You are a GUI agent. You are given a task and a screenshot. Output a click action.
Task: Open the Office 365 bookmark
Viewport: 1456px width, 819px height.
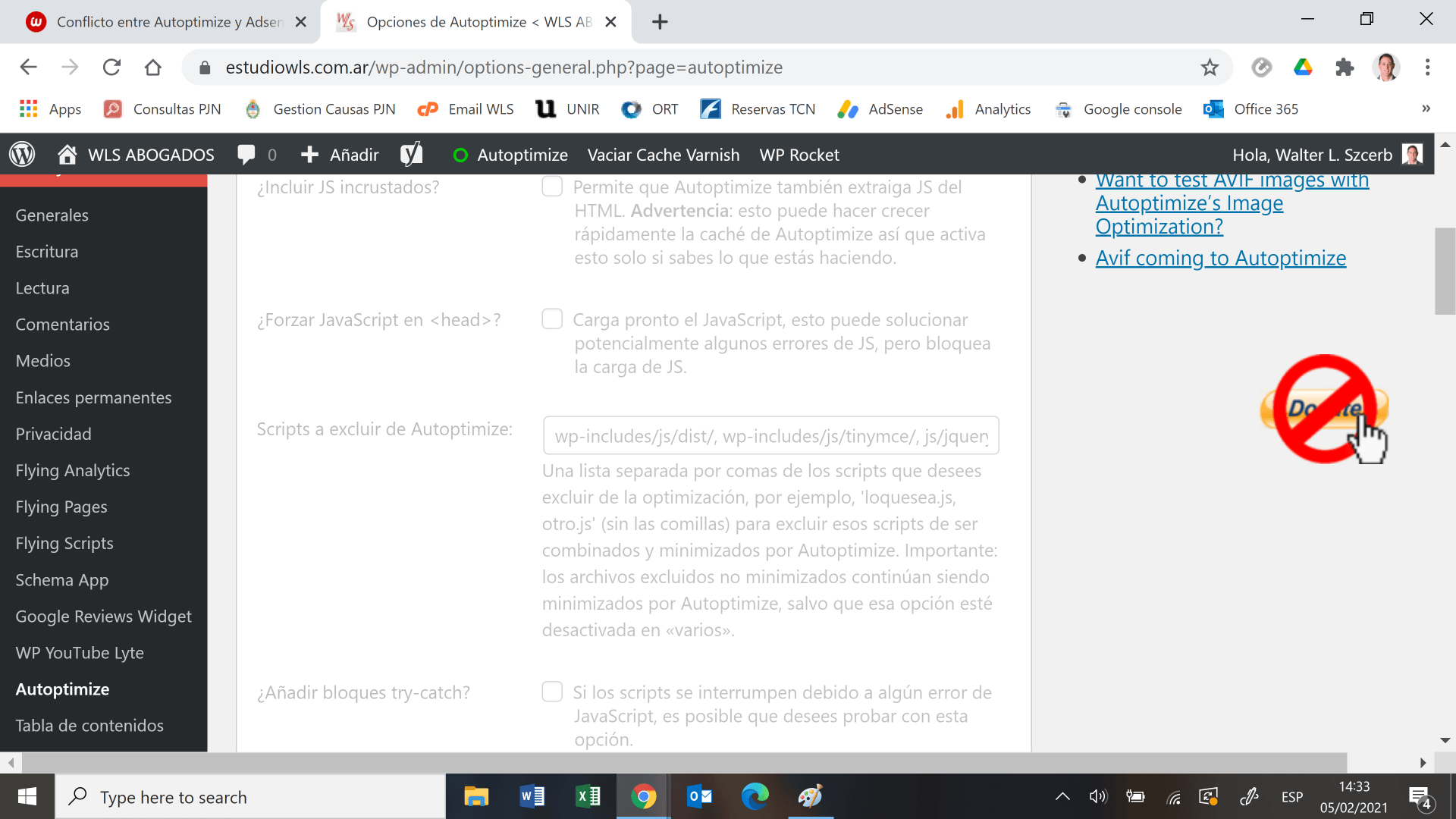tap(1251, 109)
